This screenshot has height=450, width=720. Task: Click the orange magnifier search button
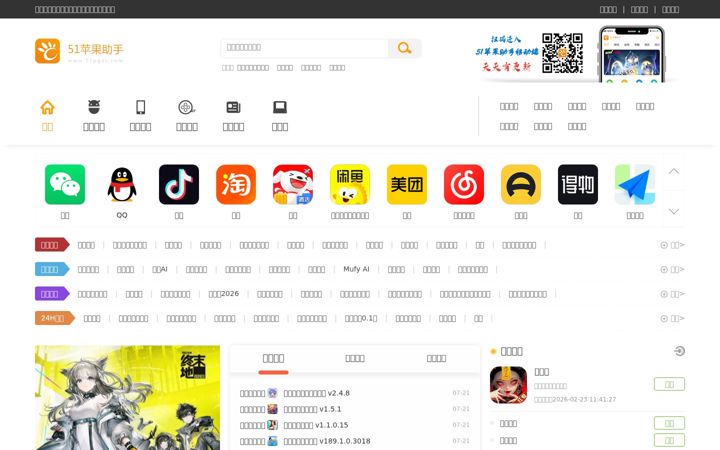(405, 48)
